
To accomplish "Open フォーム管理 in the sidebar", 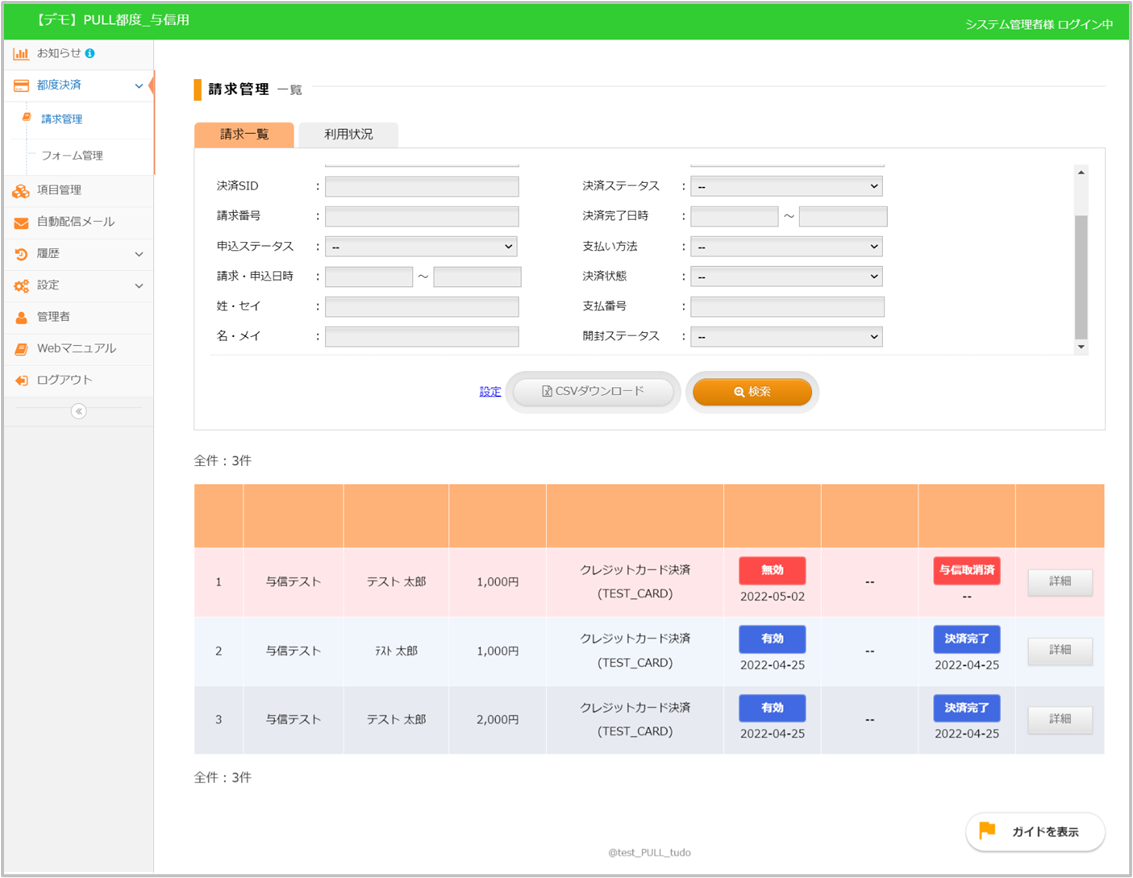I will pyautogui.click(x=72, y=156).
